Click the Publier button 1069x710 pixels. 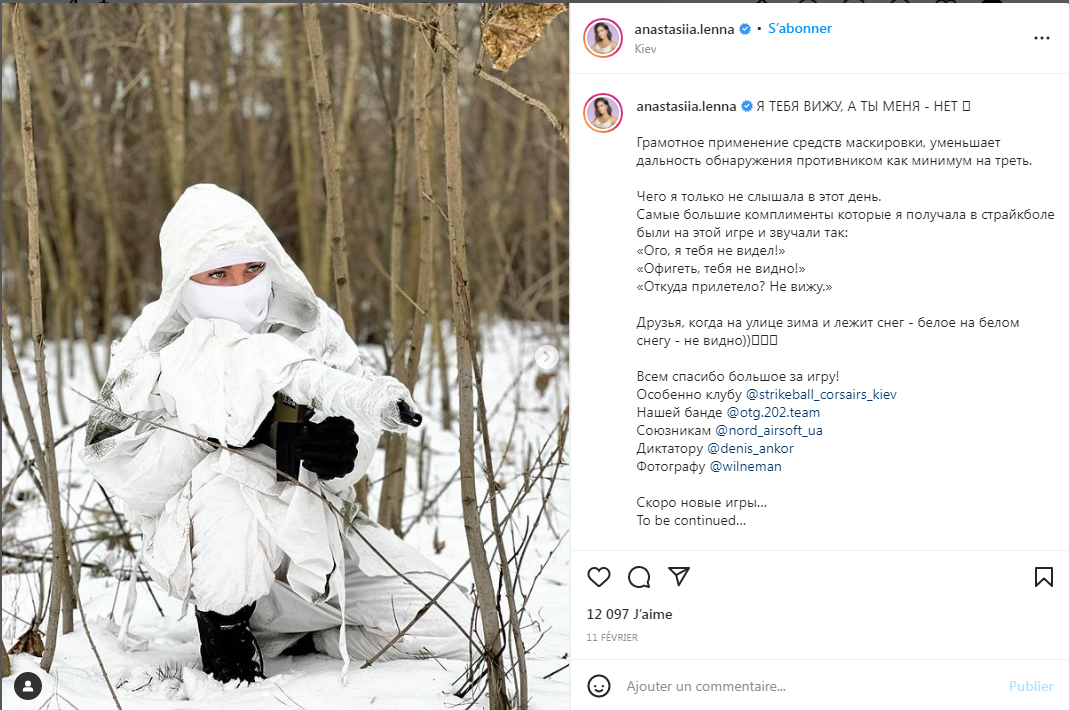1031,686
